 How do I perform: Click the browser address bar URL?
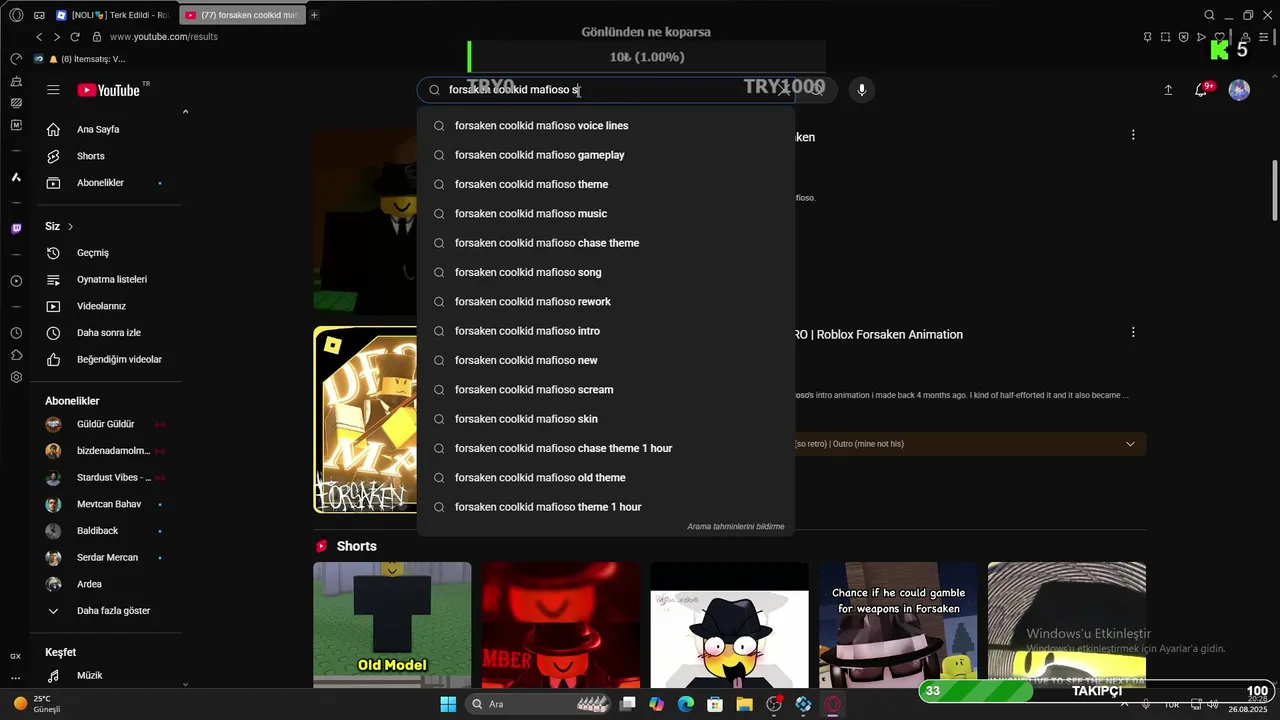(163, 37)
